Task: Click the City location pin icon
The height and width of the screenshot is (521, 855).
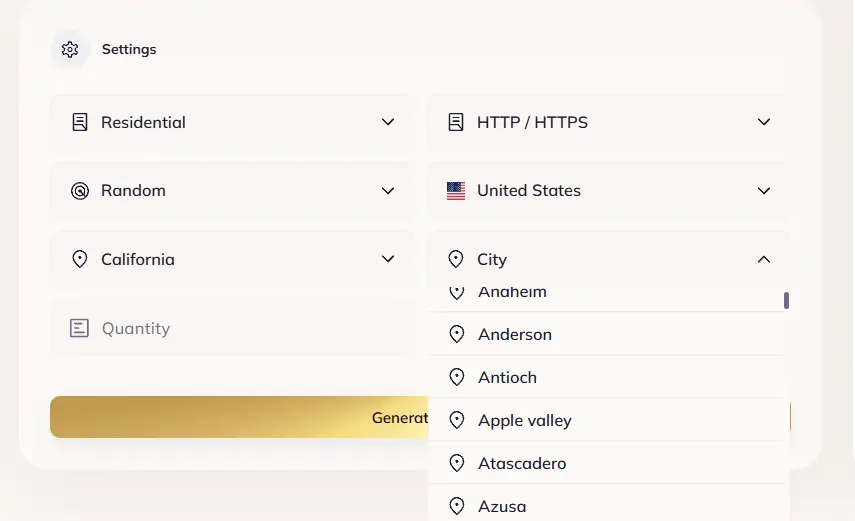Action: coord(456,259)
